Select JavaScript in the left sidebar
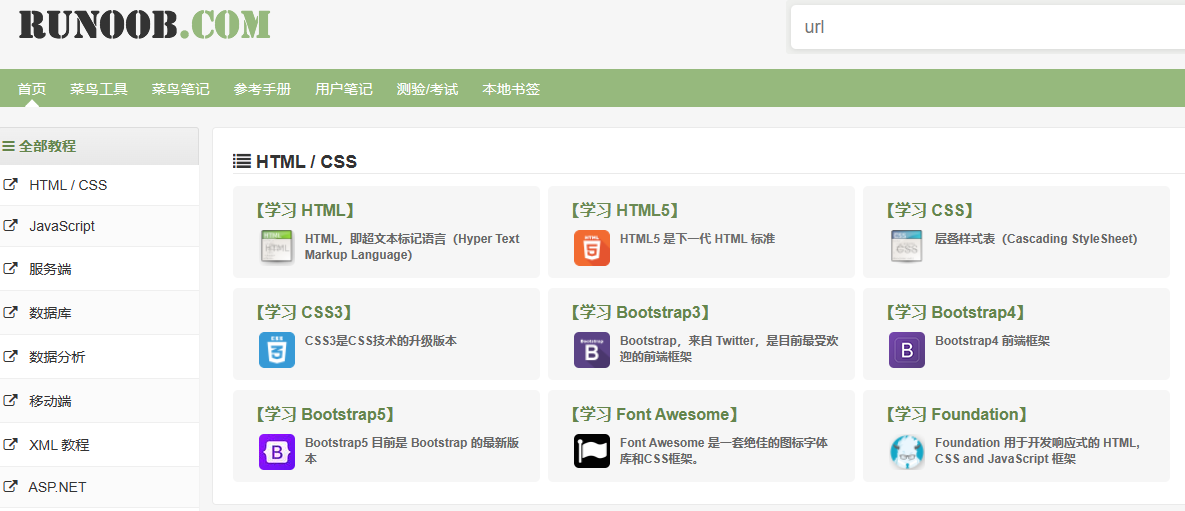 click(62, 226)
